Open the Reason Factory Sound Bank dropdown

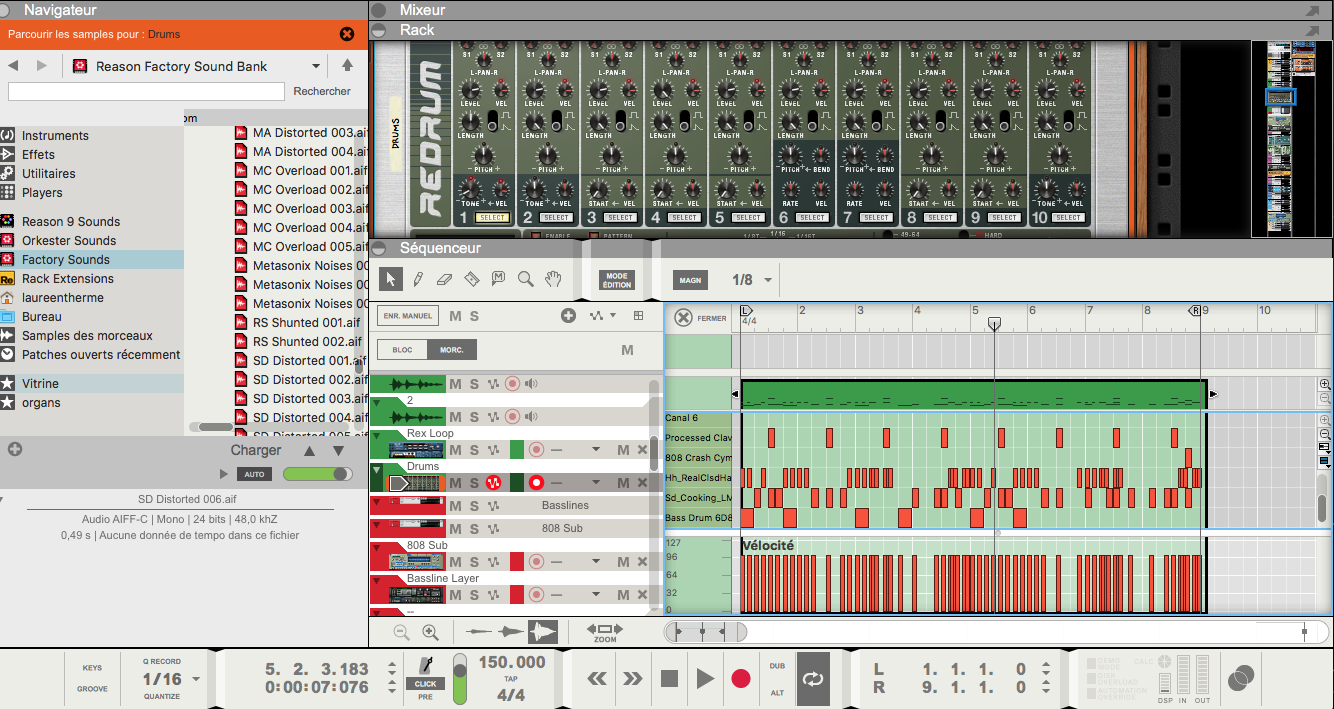click(316, 66)
